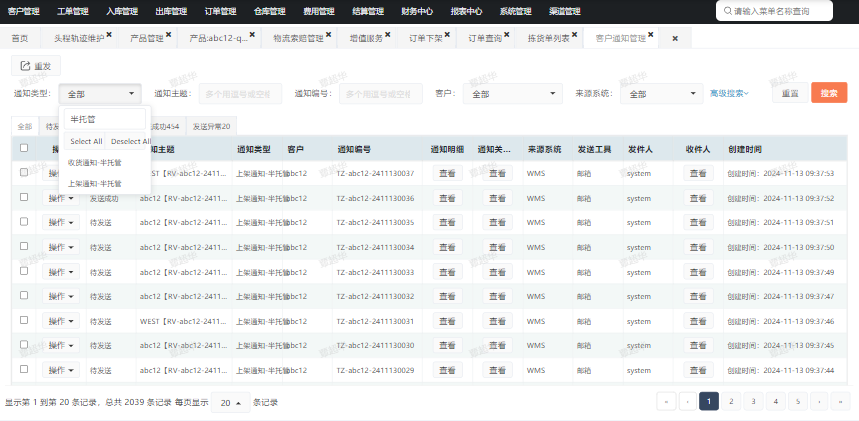
Task: Click the search icon in menu search box
Action: (x=728, y=10)
